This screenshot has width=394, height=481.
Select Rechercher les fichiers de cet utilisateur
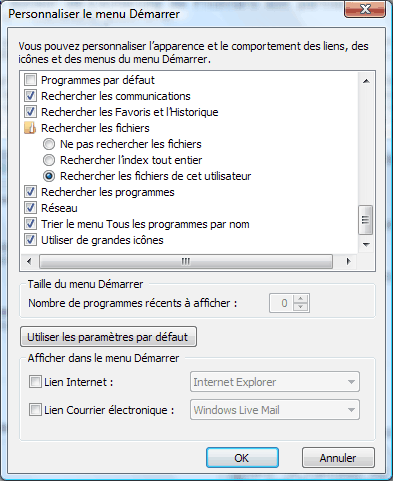[x=49, y=176]
